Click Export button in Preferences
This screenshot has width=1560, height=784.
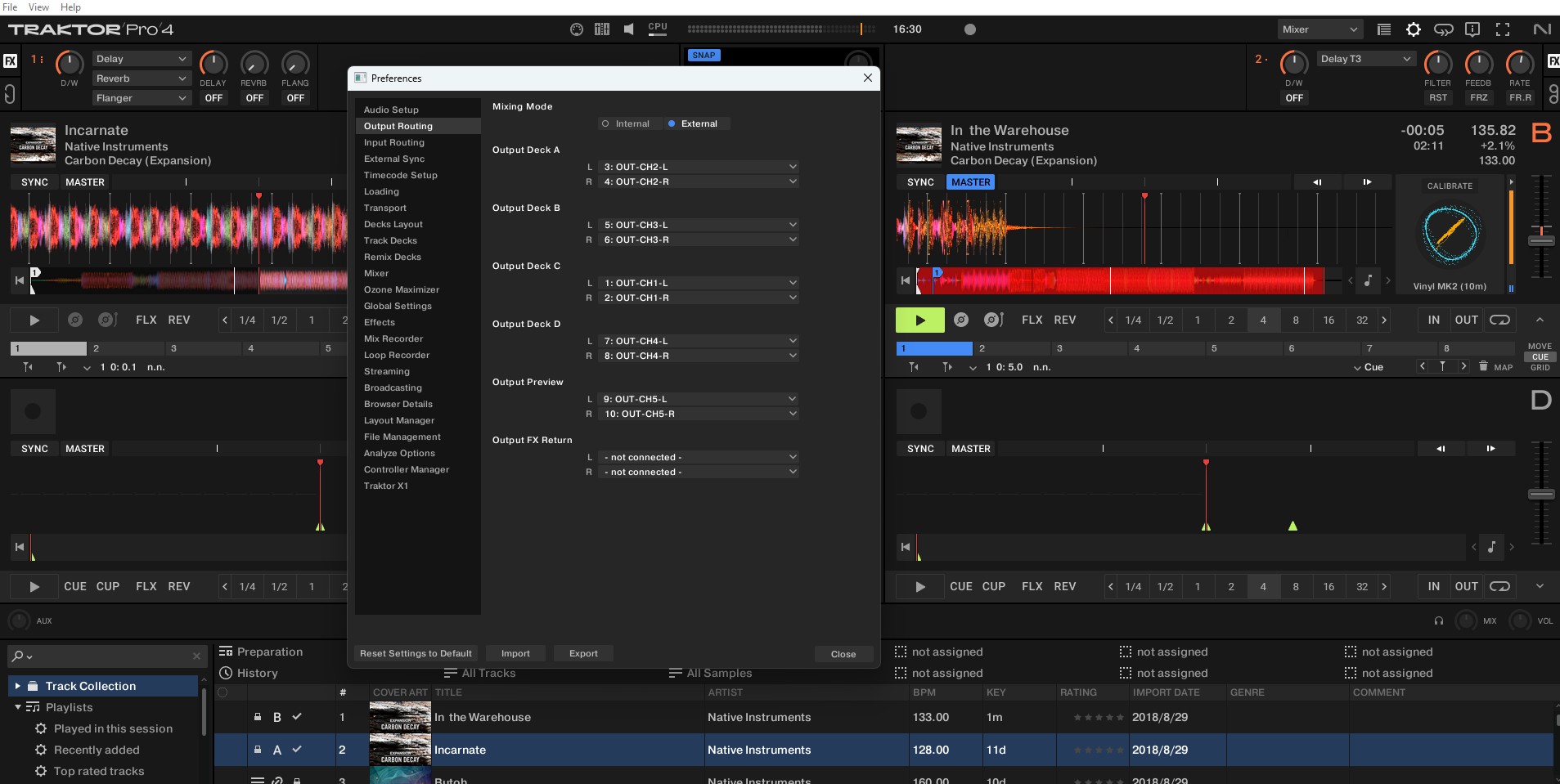click(583, 654)
